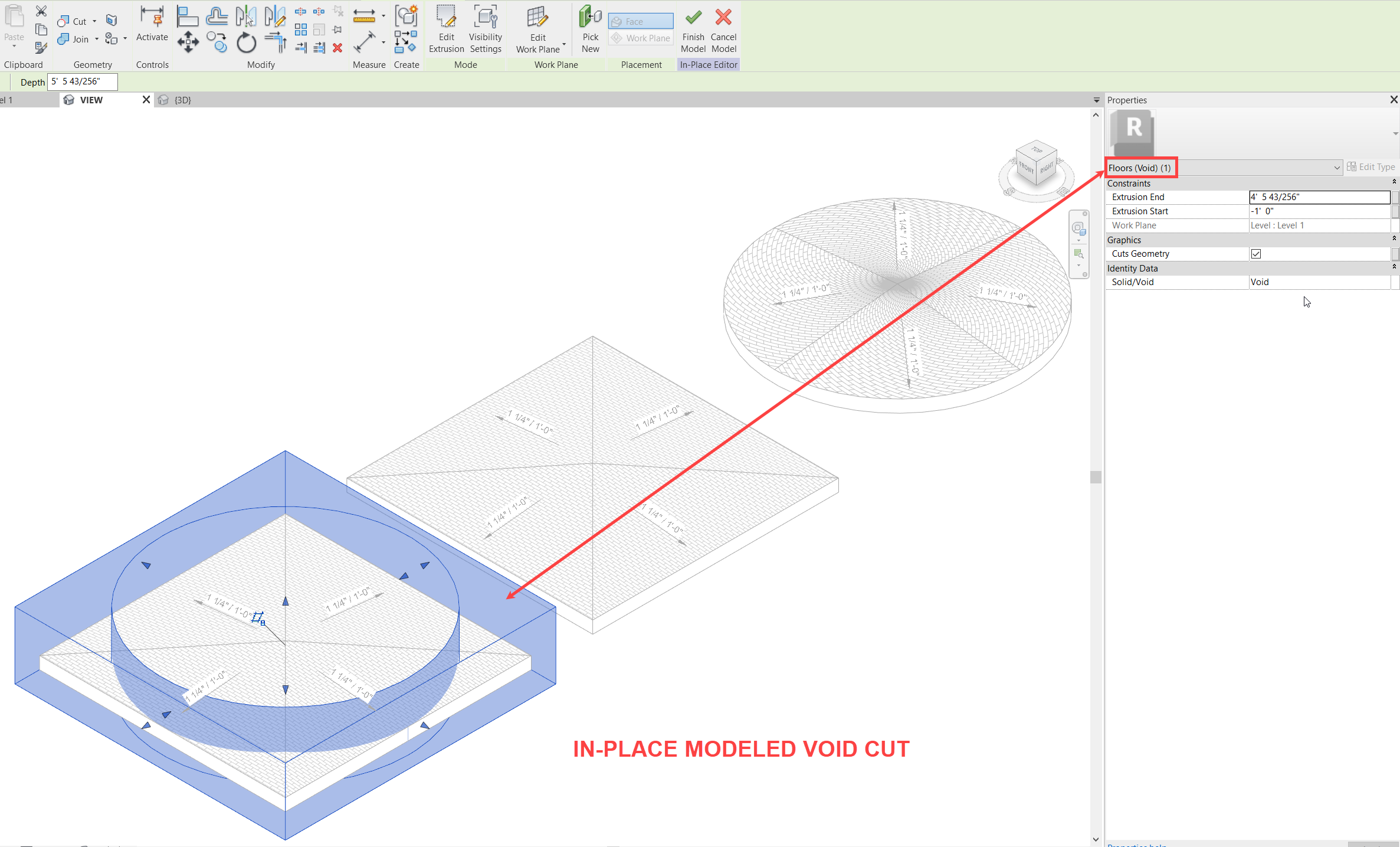Toggle the Face placement option
This screenshot has height=847, width=1400.
640,21
